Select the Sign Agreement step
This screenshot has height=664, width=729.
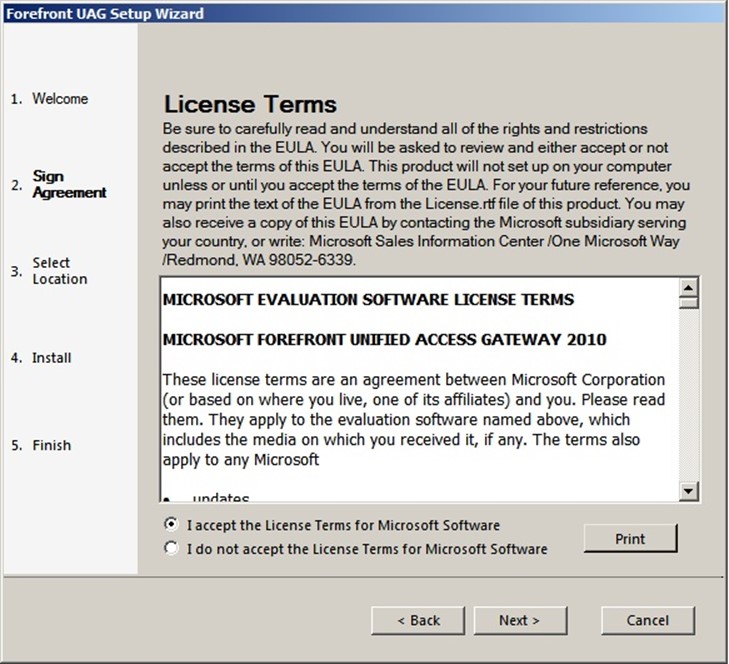pos(68,185)
